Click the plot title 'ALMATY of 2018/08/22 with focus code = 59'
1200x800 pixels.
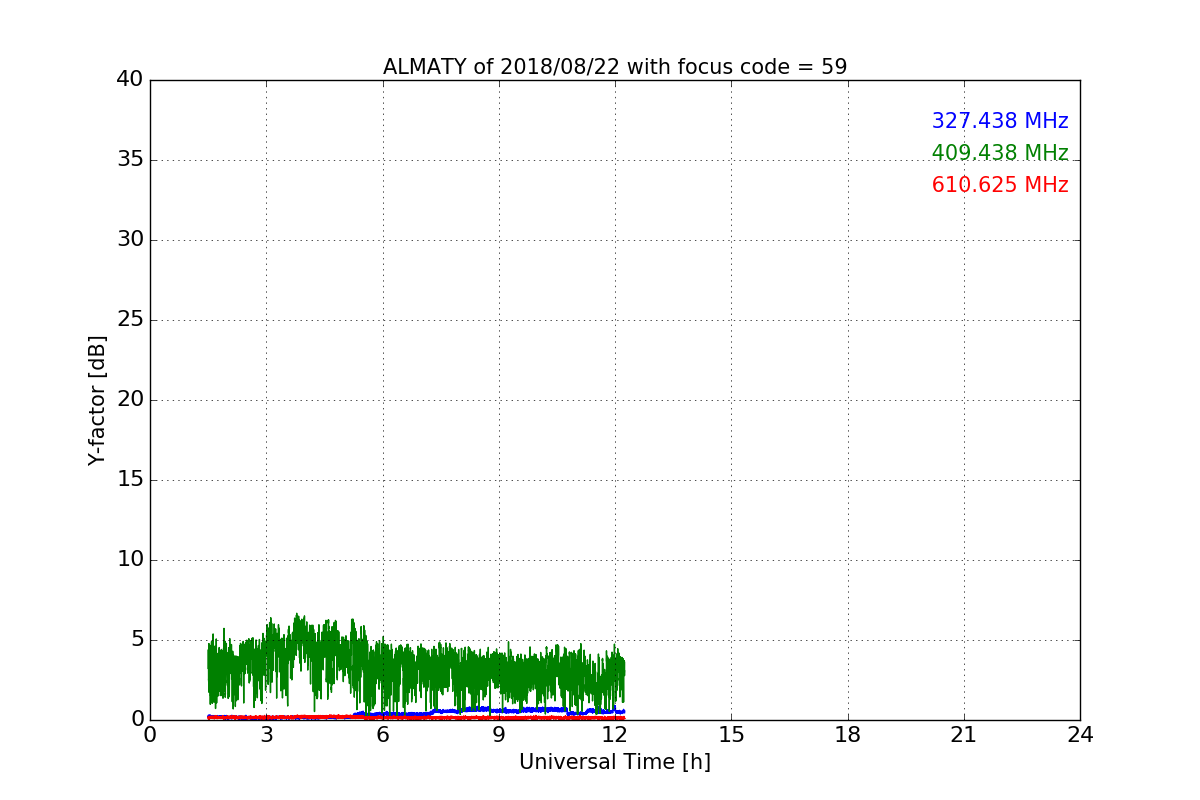(615, 67)
